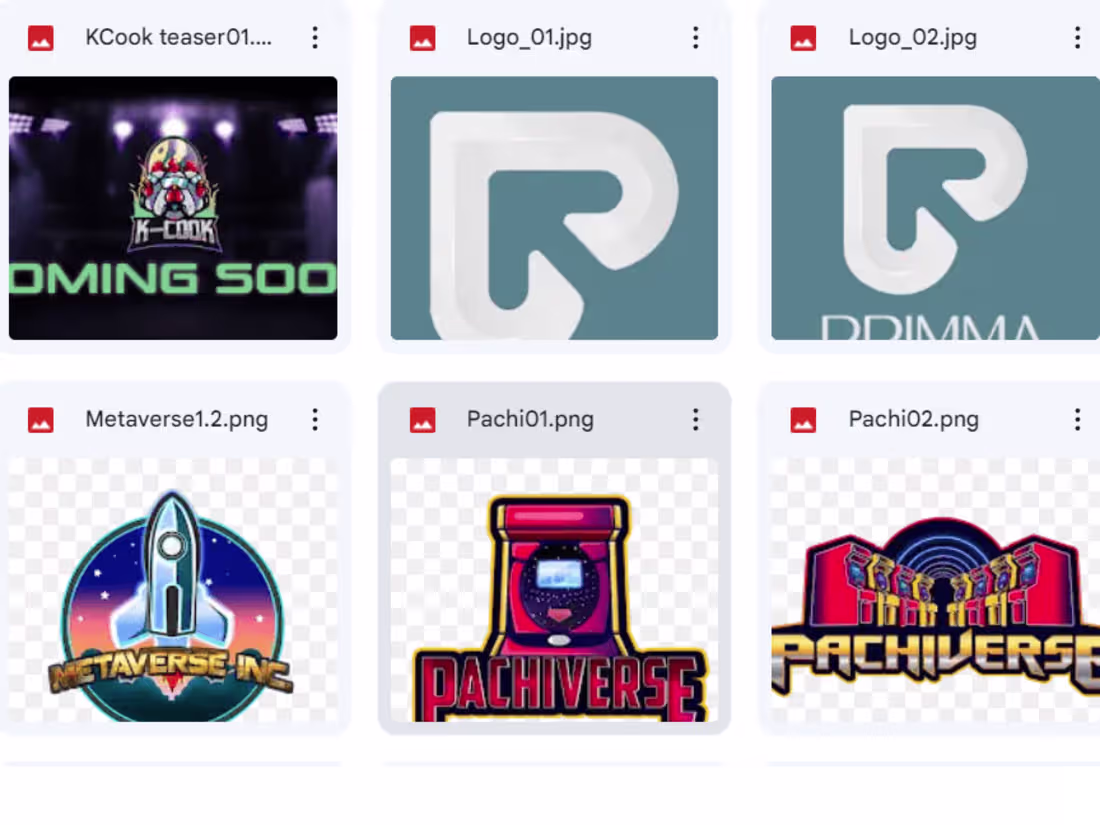1100x825 pixels.
Task: Open the options menu for Logo_02.jpg
Action: coord(1077,38)
